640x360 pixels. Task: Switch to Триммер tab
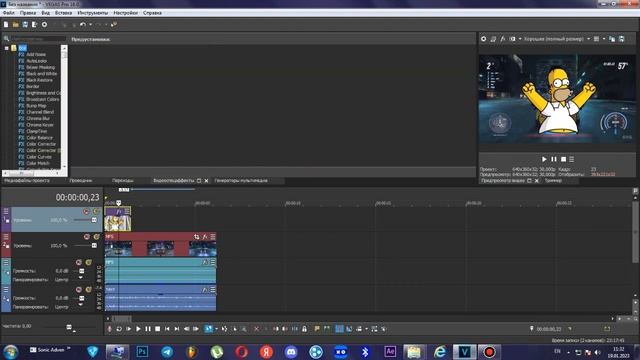(553, 180)
